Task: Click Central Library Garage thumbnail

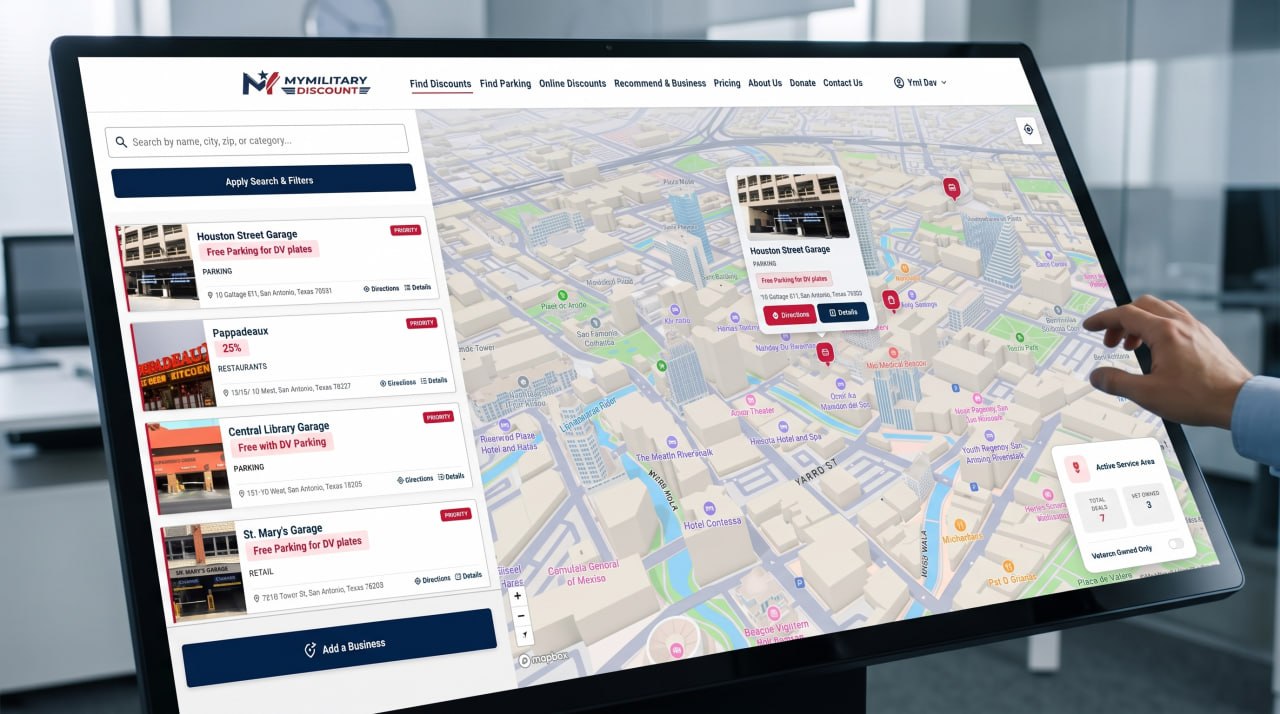Action: click(x=190, y=467)
